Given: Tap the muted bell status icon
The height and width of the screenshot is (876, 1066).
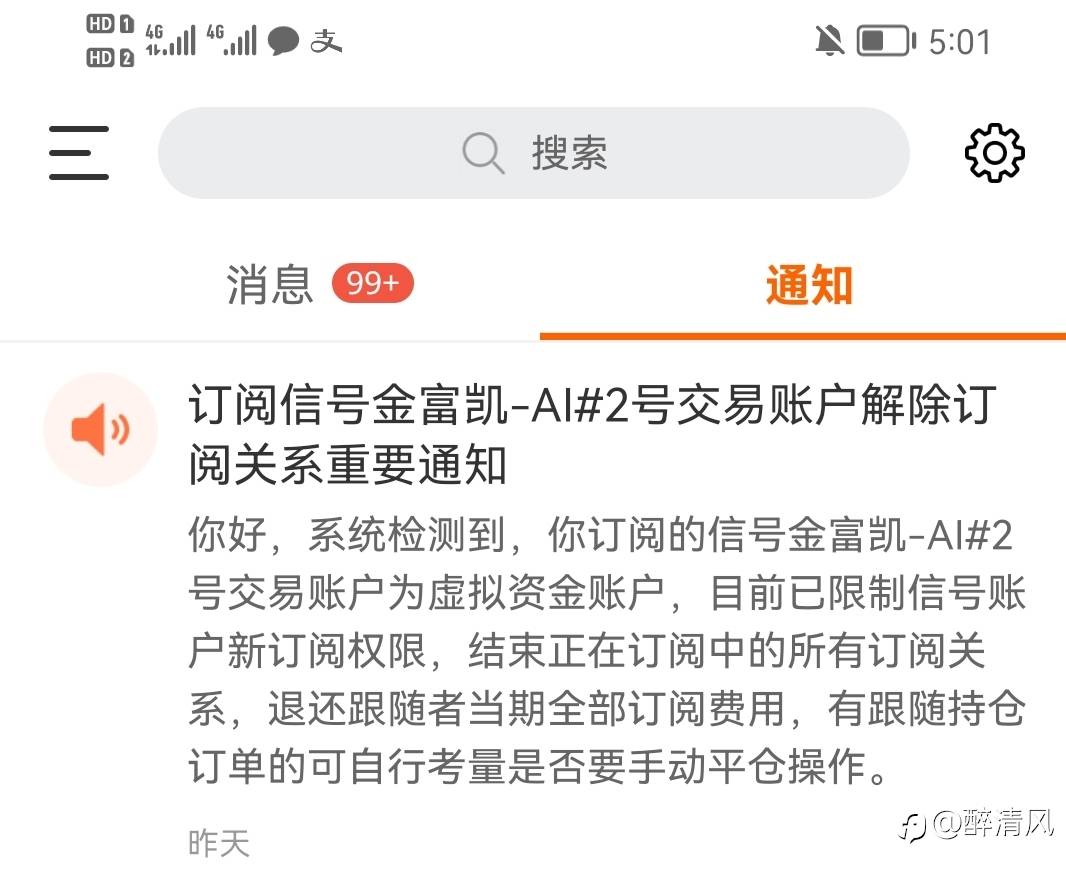Looking at the screenshot, I should 829,41.
